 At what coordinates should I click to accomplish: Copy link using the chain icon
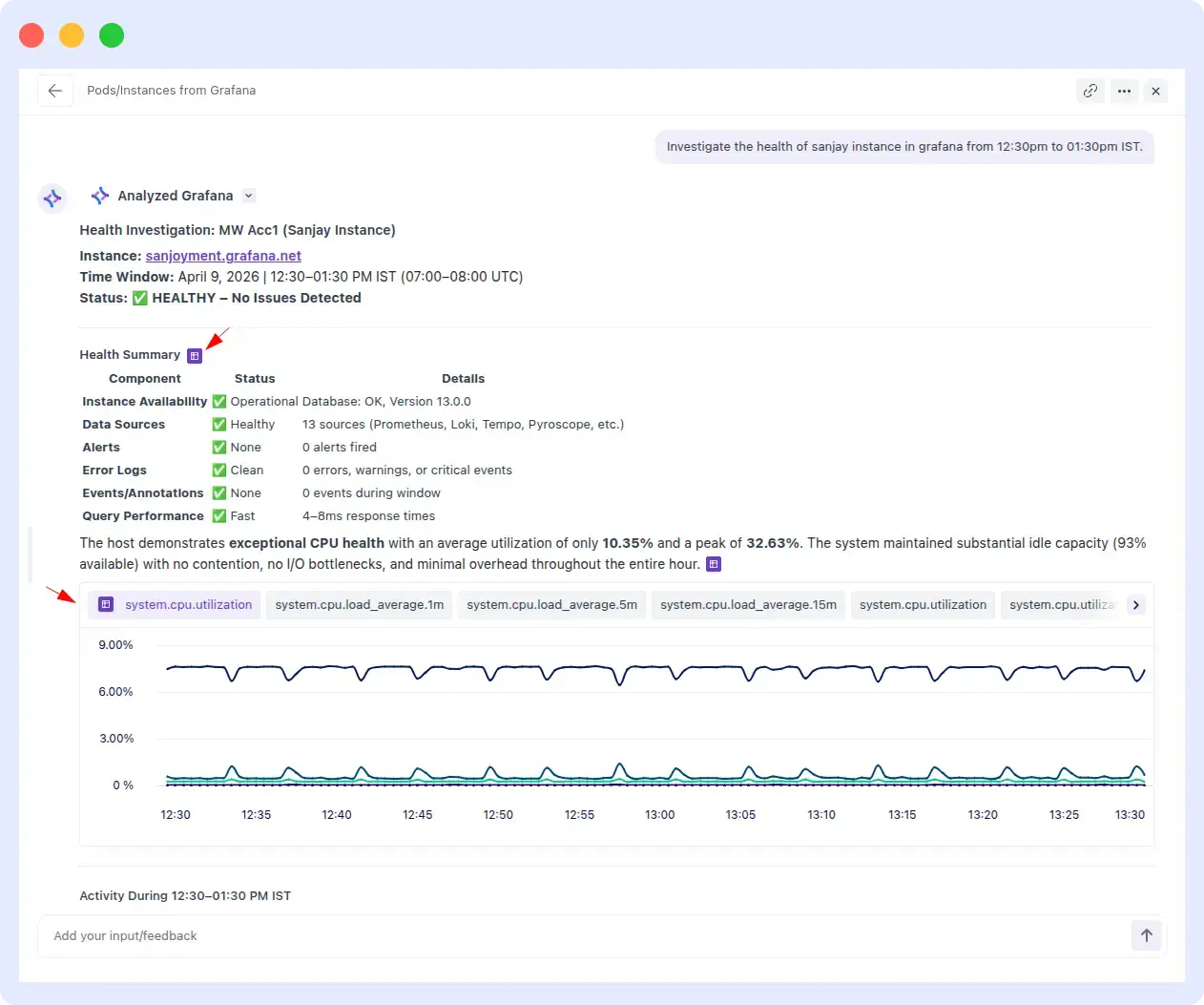click(x=1090, y=91)
